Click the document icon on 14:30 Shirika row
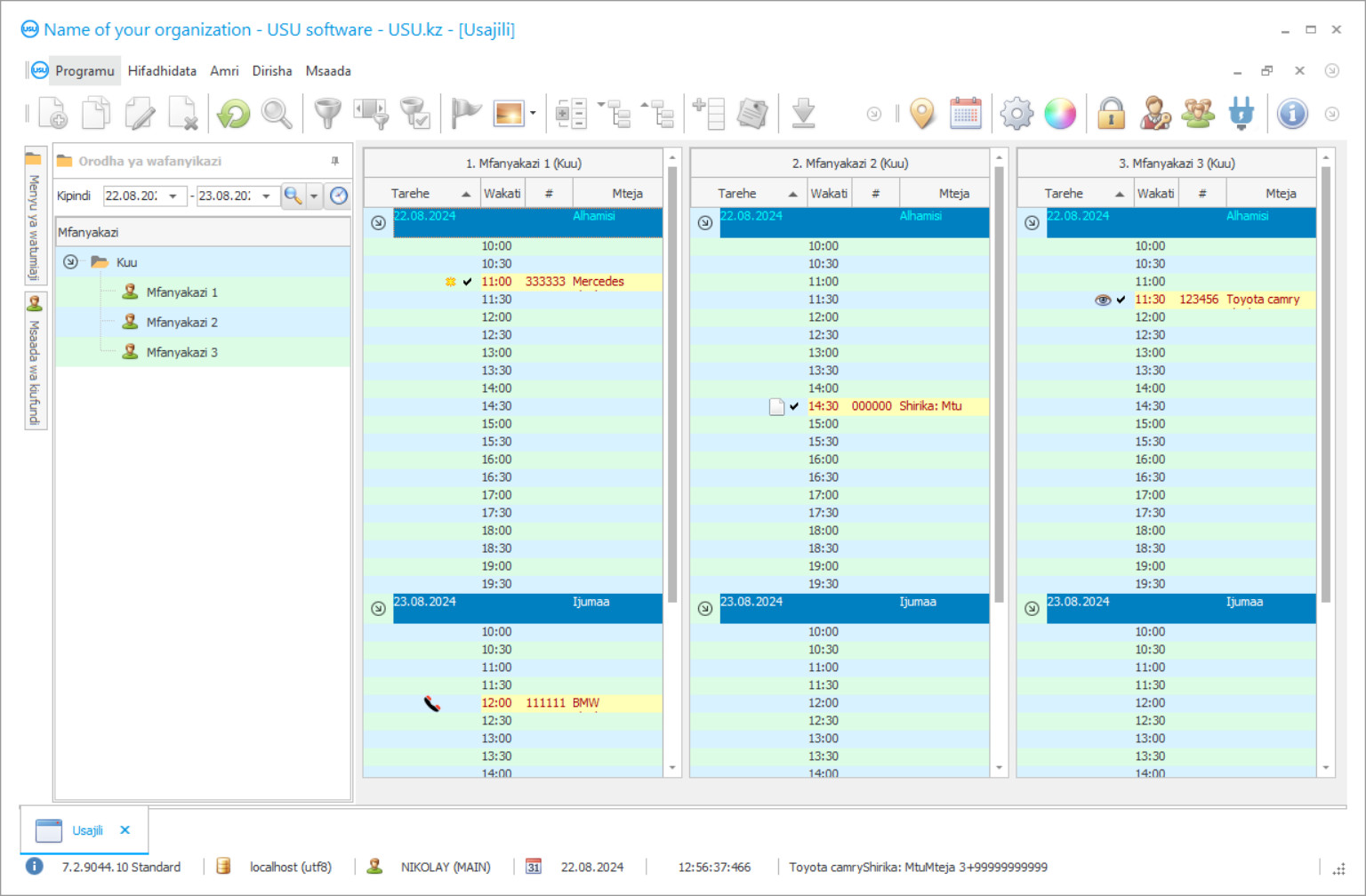This screenshot has height=896, width=1366. coord(776,406)
